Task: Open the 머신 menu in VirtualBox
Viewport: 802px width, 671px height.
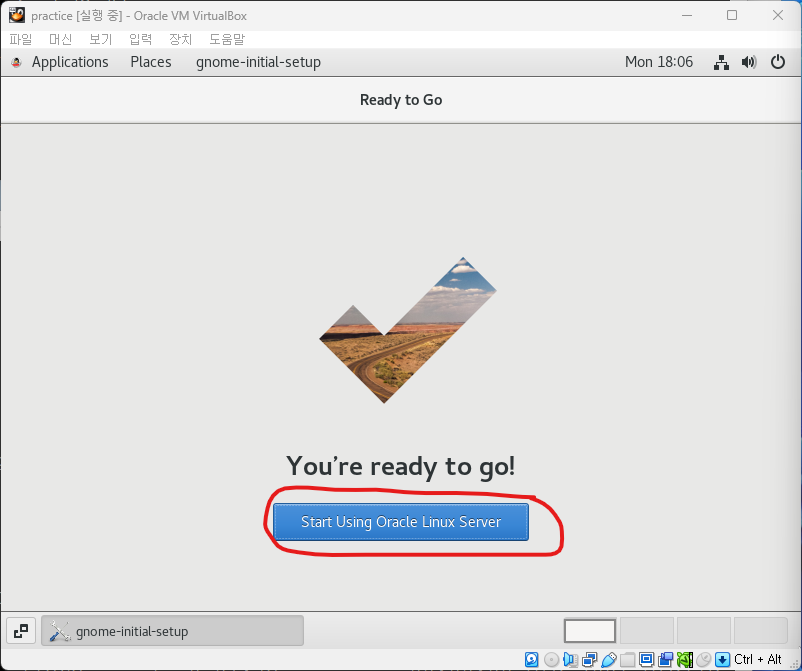Action: (60, 39)
